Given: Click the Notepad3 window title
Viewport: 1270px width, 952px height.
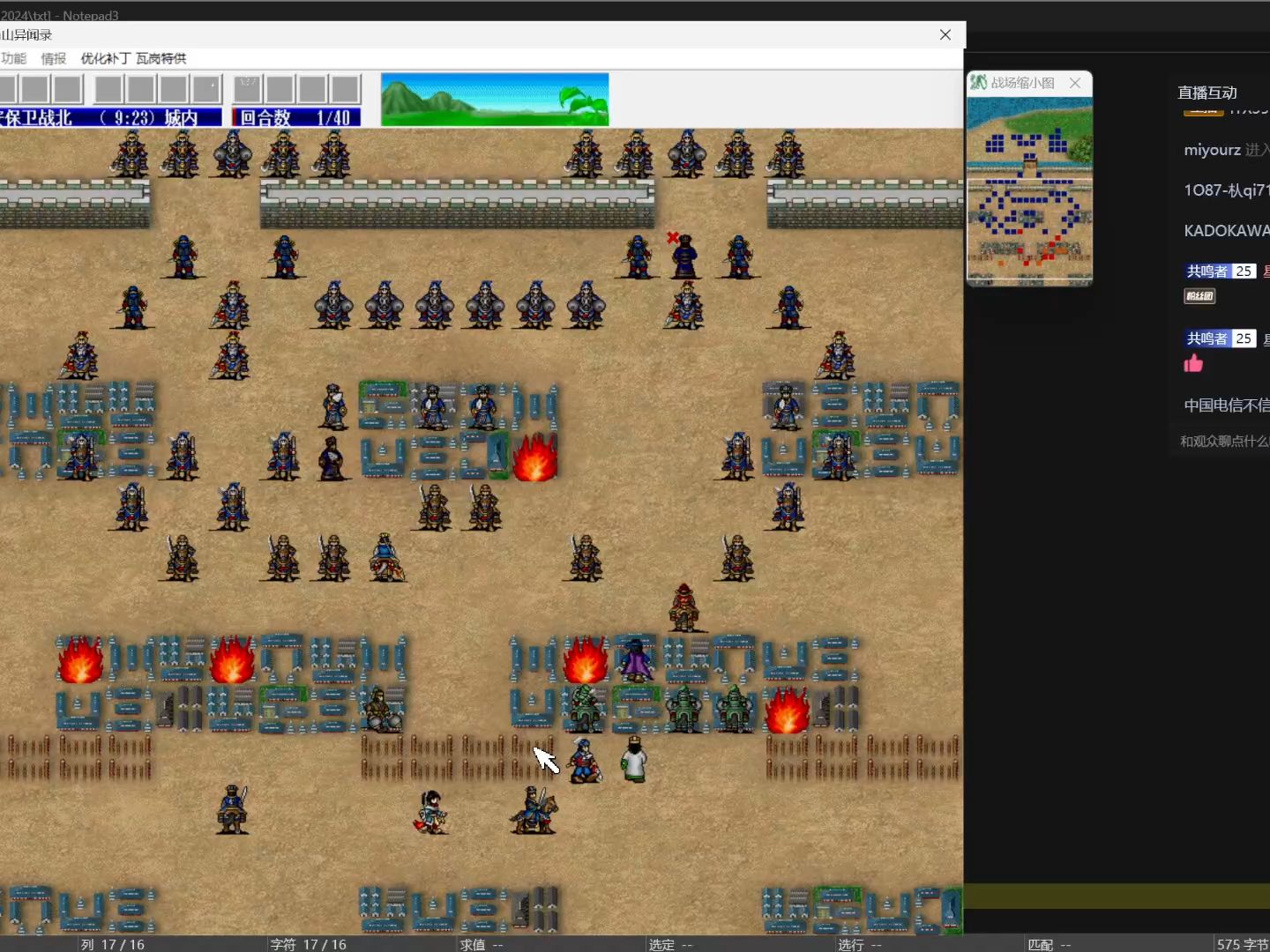Looking at the screenshot, I should (x=59, y=15).
